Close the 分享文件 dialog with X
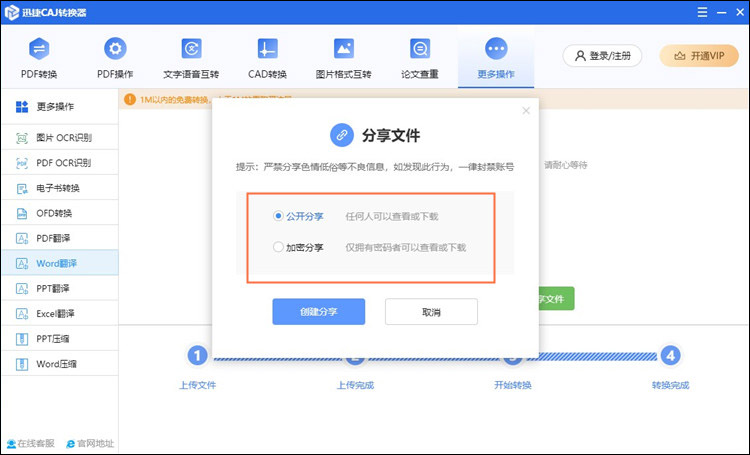The width and height of the screenshot is (750, 455). point(526,111)
